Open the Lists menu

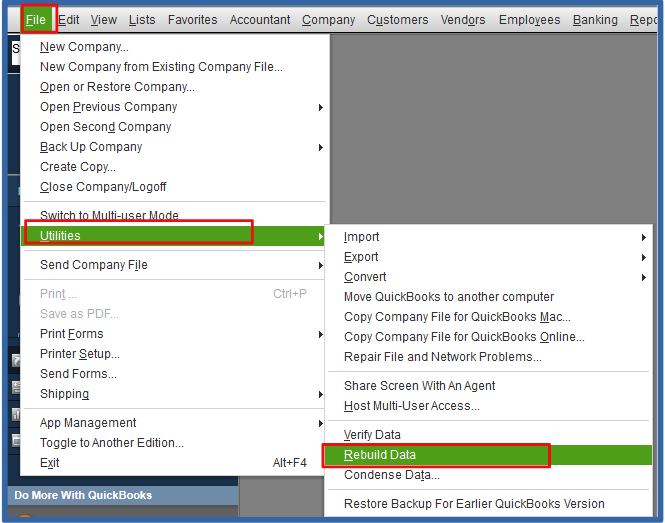[x=142, y=20]
